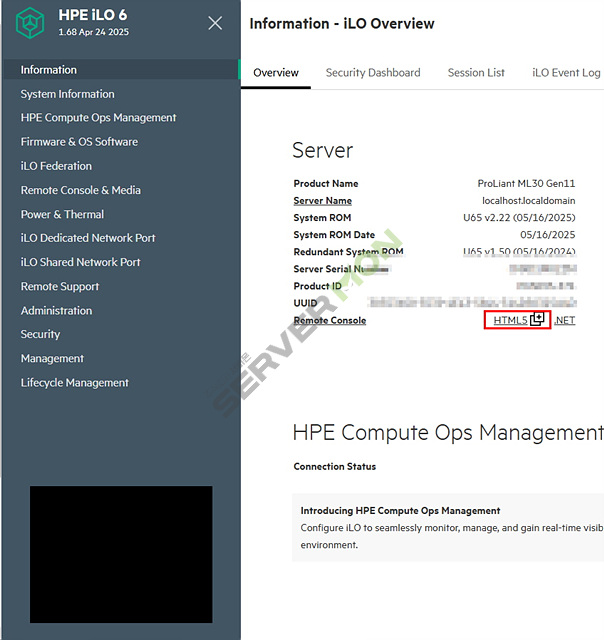Open the Administration section

click(56, 311)
